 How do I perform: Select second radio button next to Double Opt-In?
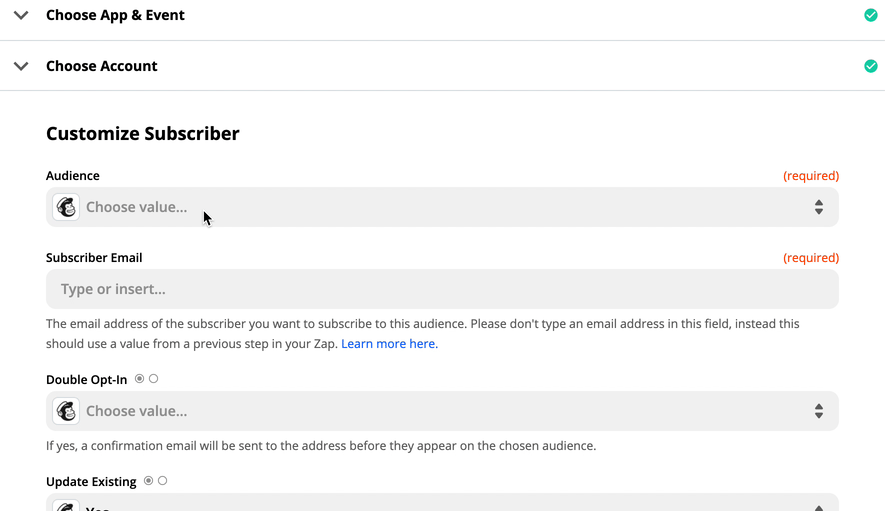154,379
